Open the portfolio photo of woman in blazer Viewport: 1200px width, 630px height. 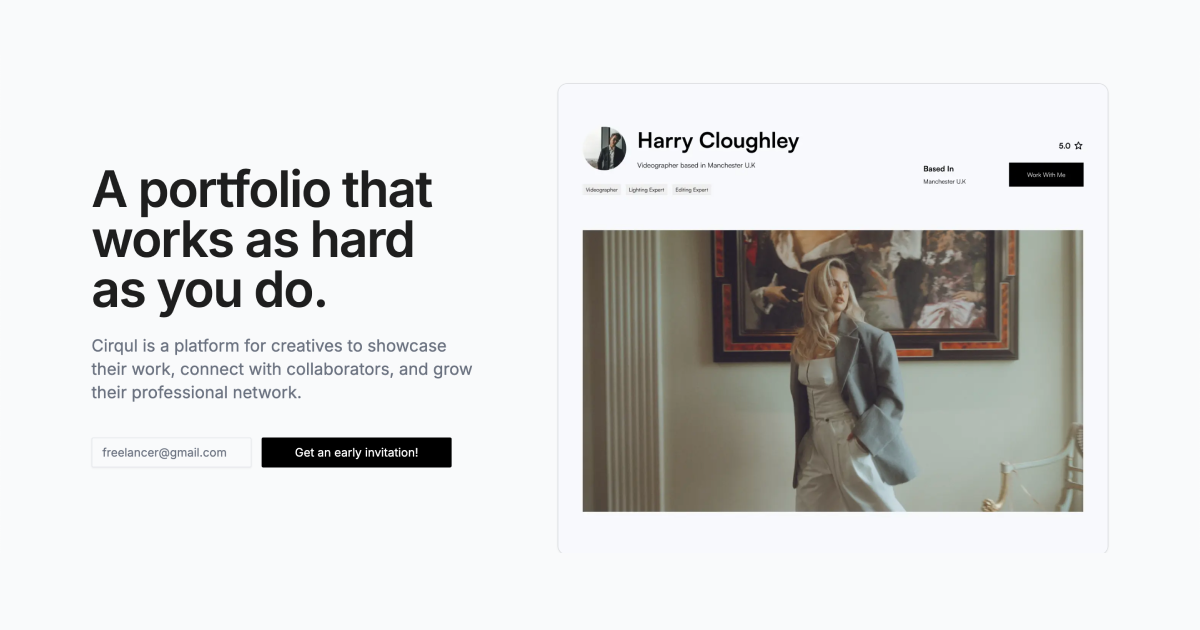(x=833, y=371)
